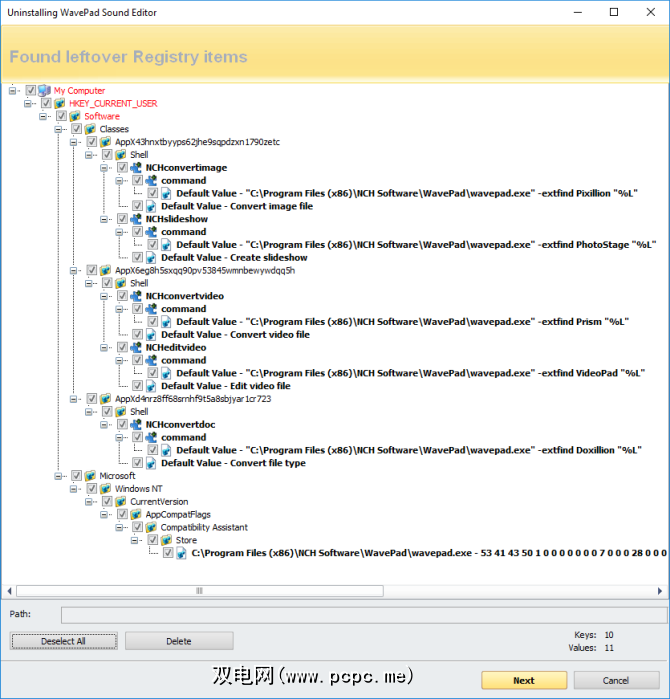Click the AppXd4nrz8ff68srnhf9t5a8sbjyar1cr723 key icon
The image size is (670, 699).
tap(106, 399)
